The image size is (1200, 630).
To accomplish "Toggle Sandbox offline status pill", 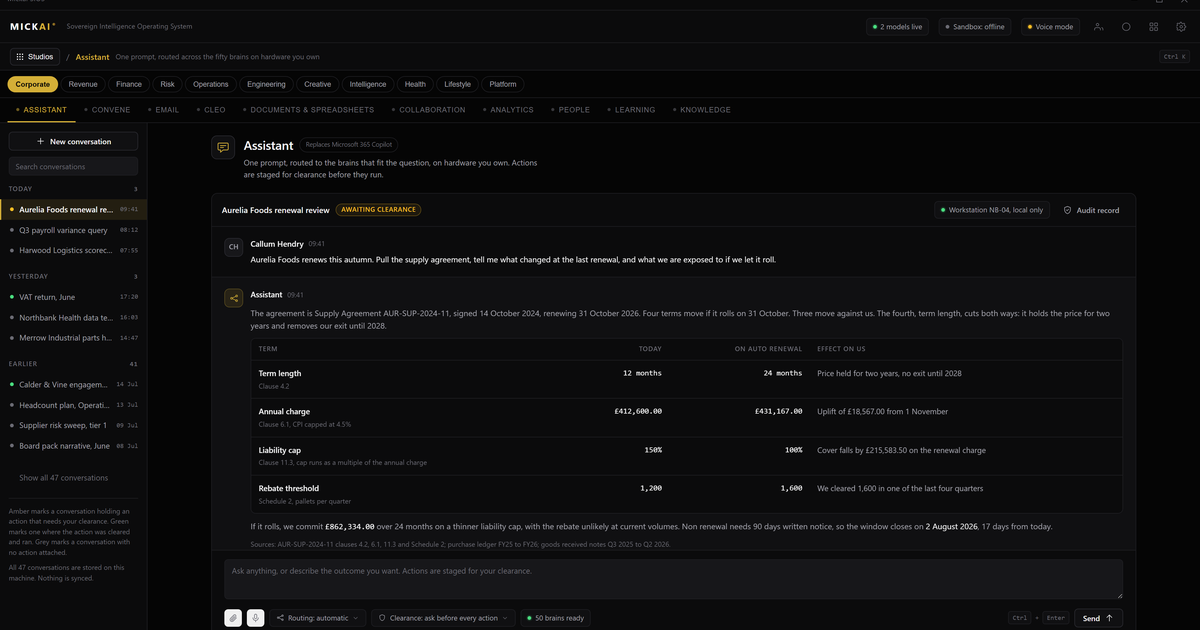I will click(975, 27).
